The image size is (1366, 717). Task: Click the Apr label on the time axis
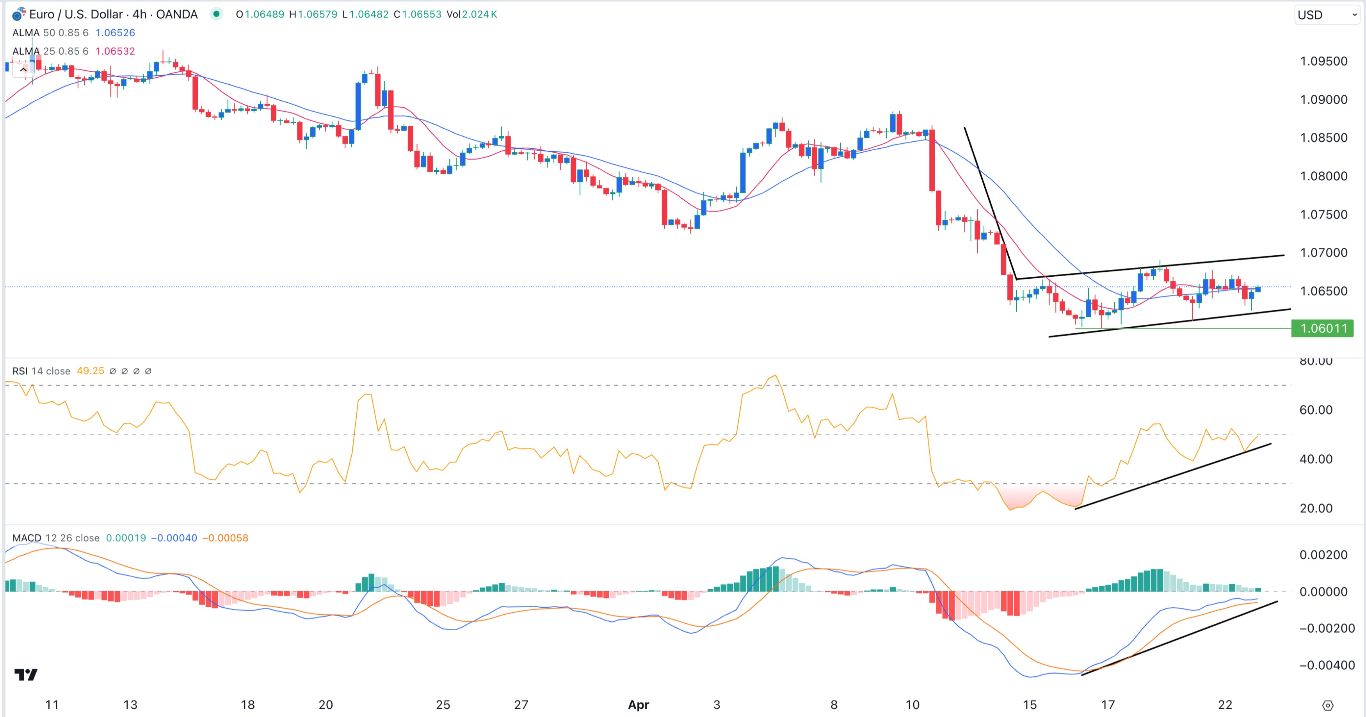pos(638,705)
